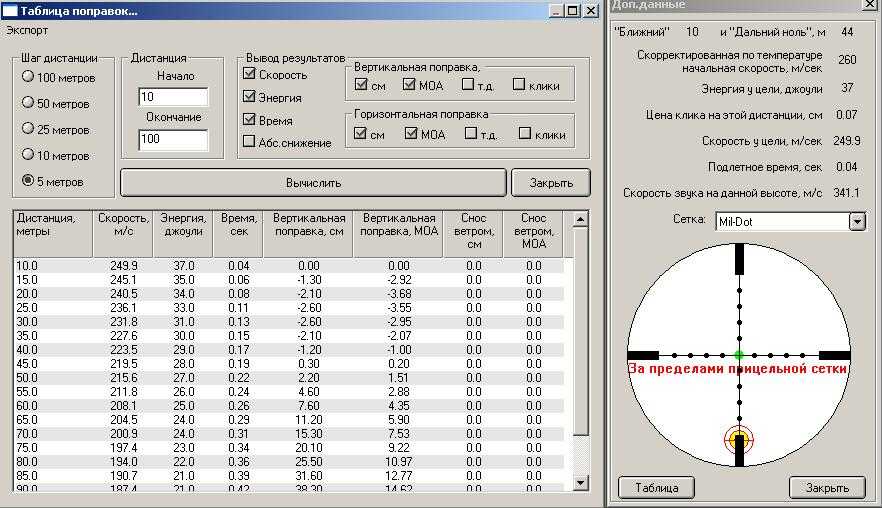Toggle horizontal correction см checkbox
Screen dimensions: 882x508
pos(361,134)
